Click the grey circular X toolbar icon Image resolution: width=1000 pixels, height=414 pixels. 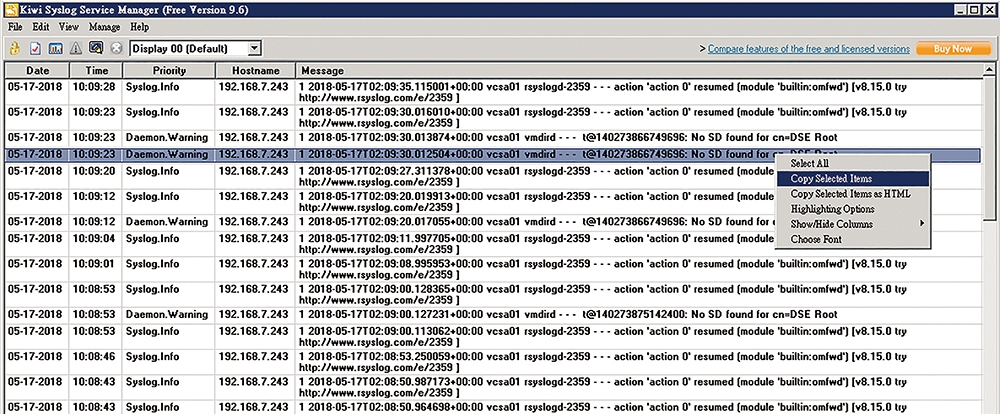116,48
